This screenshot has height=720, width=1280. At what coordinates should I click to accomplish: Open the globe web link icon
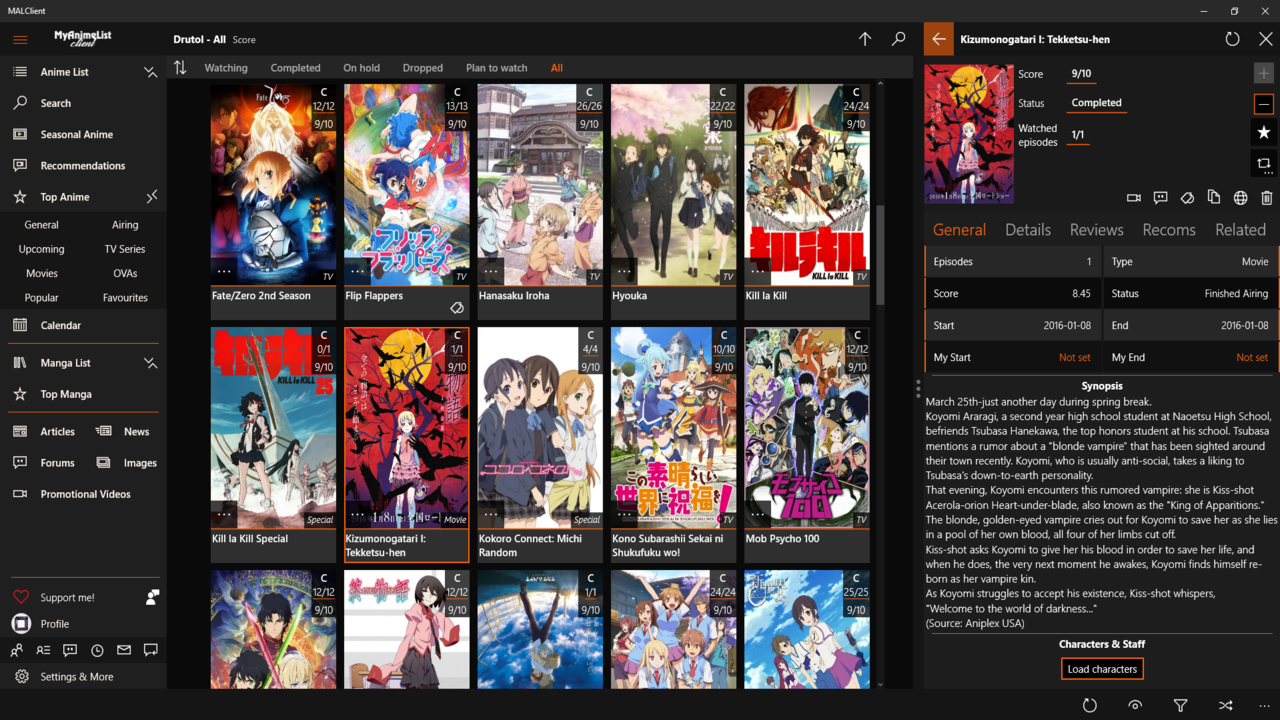[x=1240, y=198]
